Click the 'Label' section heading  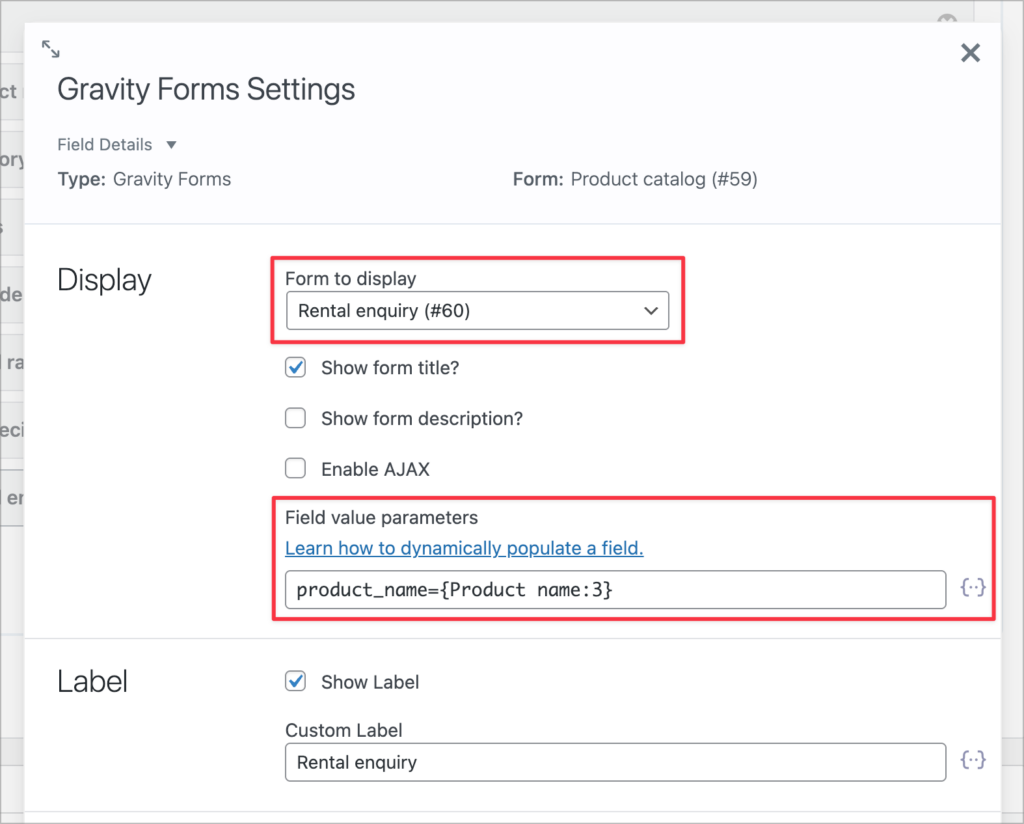tap(92, 682)
